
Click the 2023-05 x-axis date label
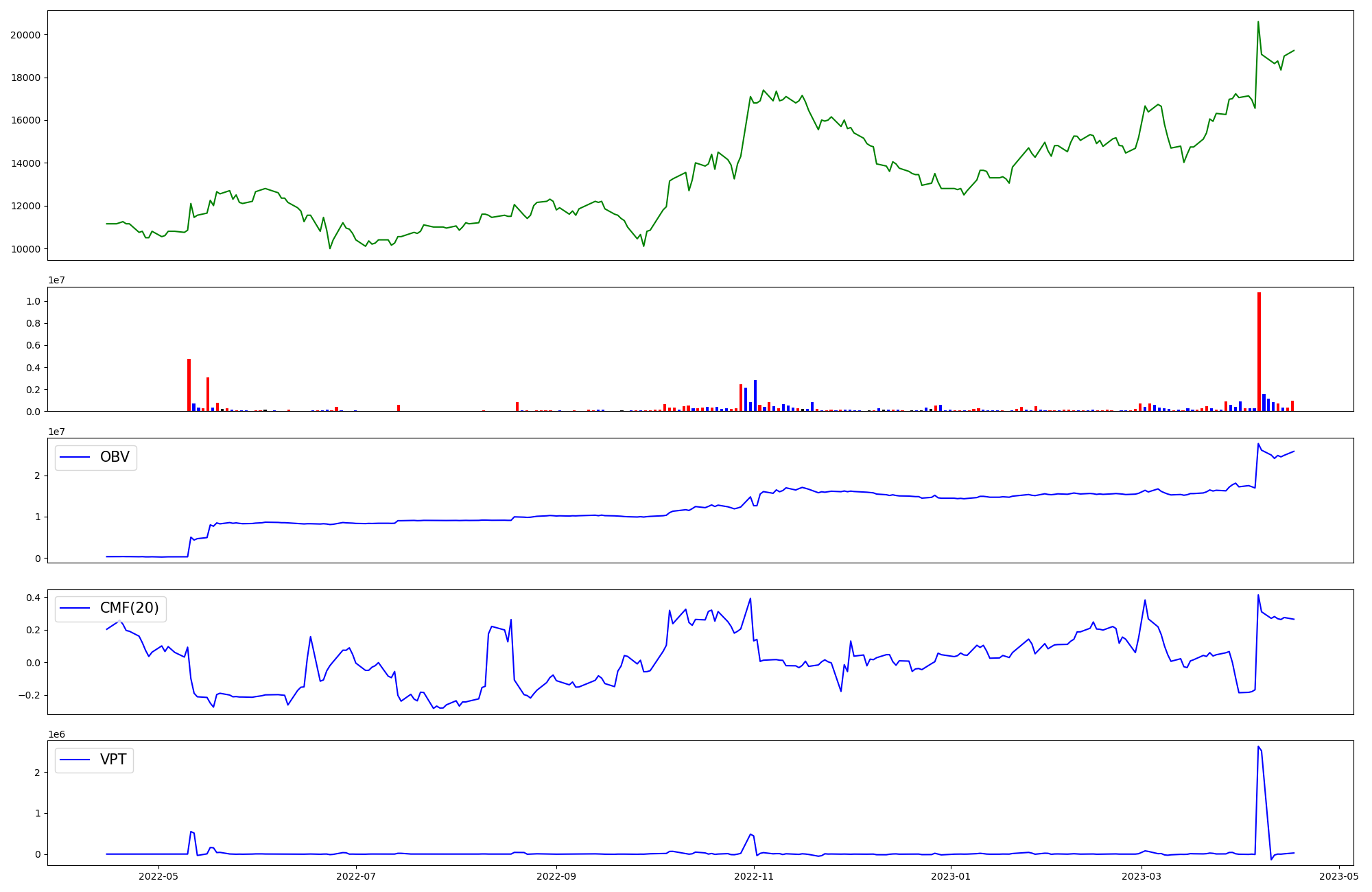[x=1338, y=876]
